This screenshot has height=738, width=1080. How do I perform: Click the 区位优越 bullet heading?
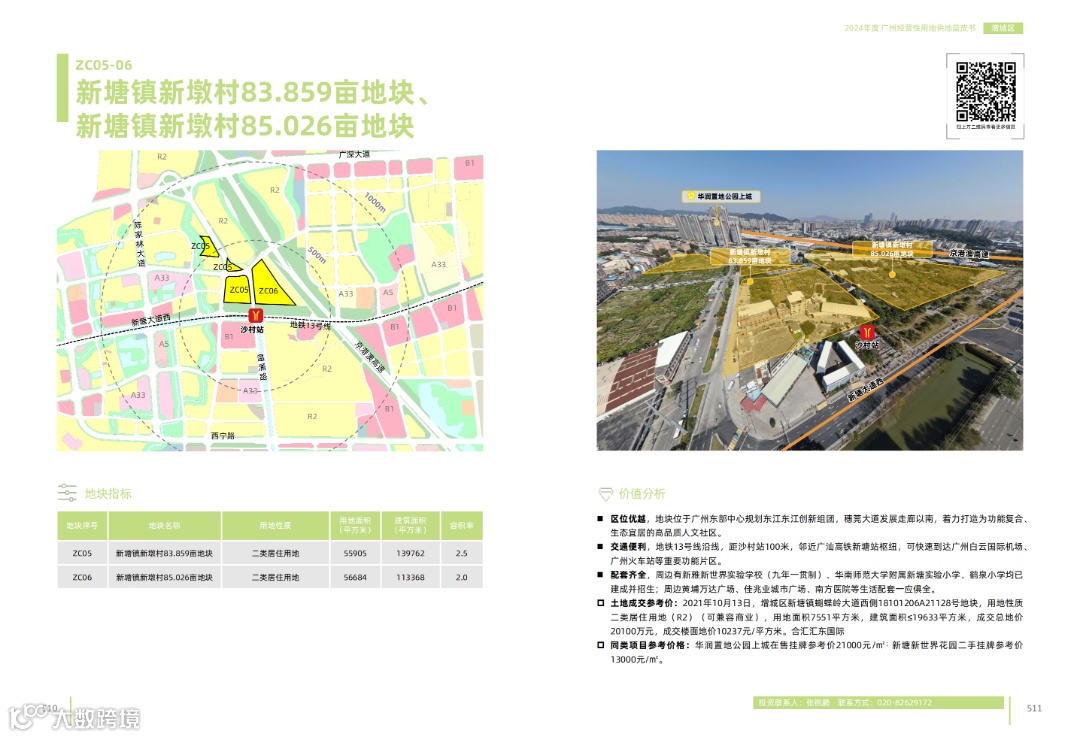(627, 519)
